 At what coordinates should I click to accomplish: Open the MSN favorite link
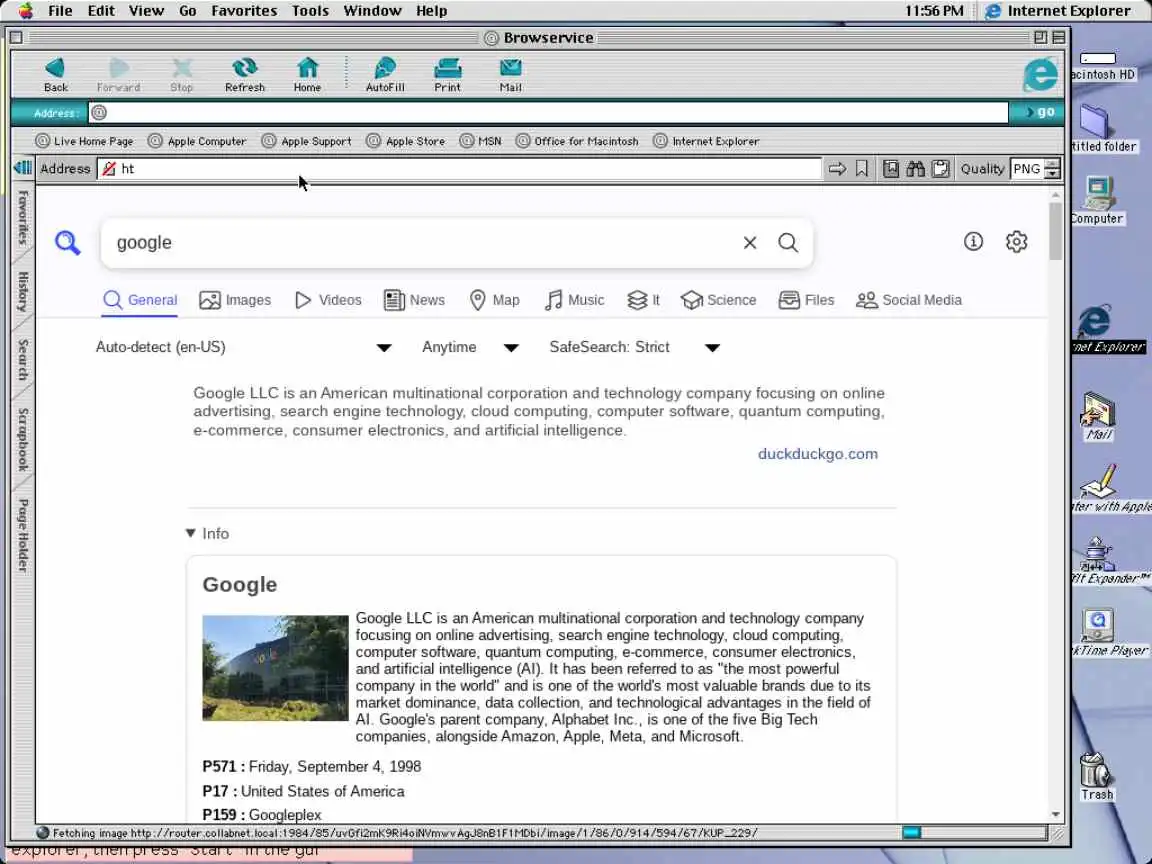click(480, 141)
